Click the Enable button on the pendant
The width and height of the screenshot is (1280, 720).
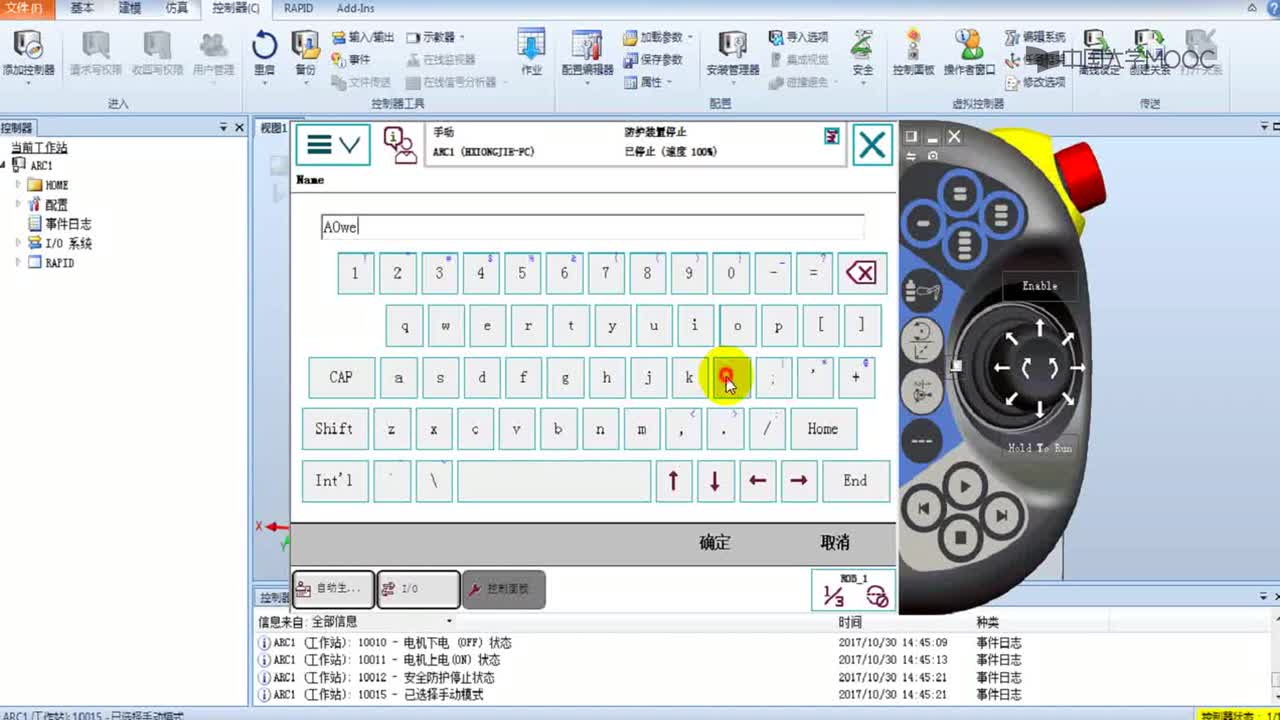(1039, 286)
